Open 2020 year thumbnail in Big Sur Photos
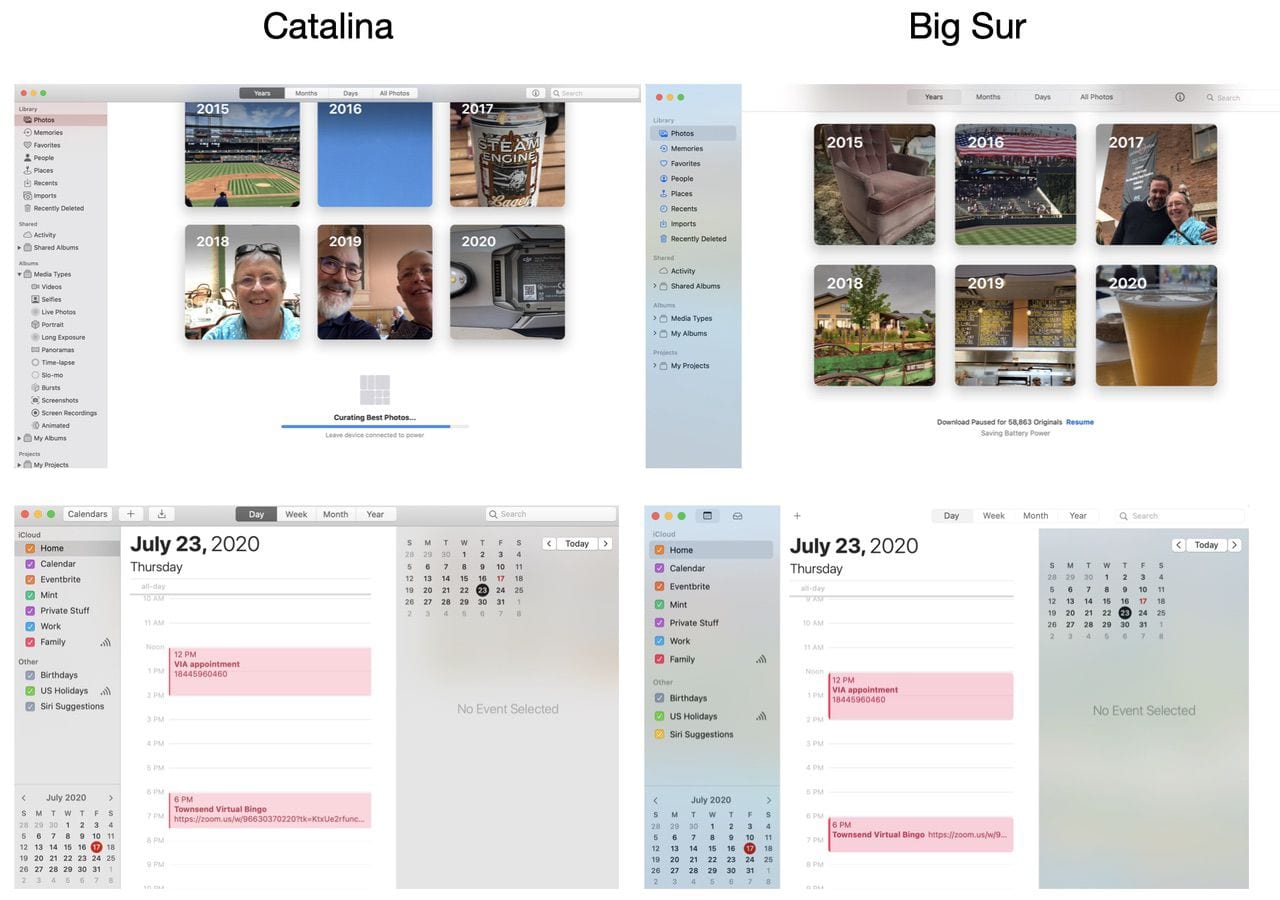Viewport: 1280px width, 900px height. click(x=1156, y=325)
